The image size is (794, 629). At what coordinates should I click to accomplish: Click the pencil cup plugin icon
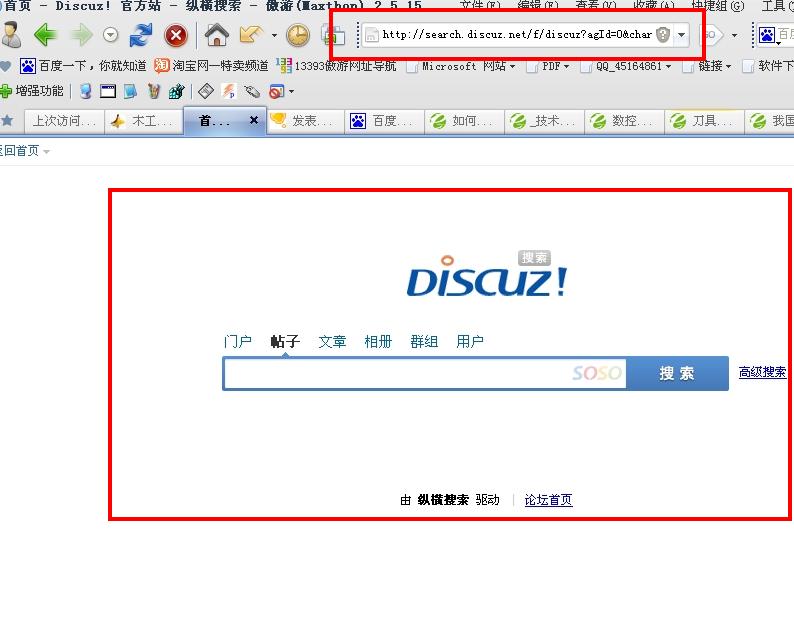[153, 91]
